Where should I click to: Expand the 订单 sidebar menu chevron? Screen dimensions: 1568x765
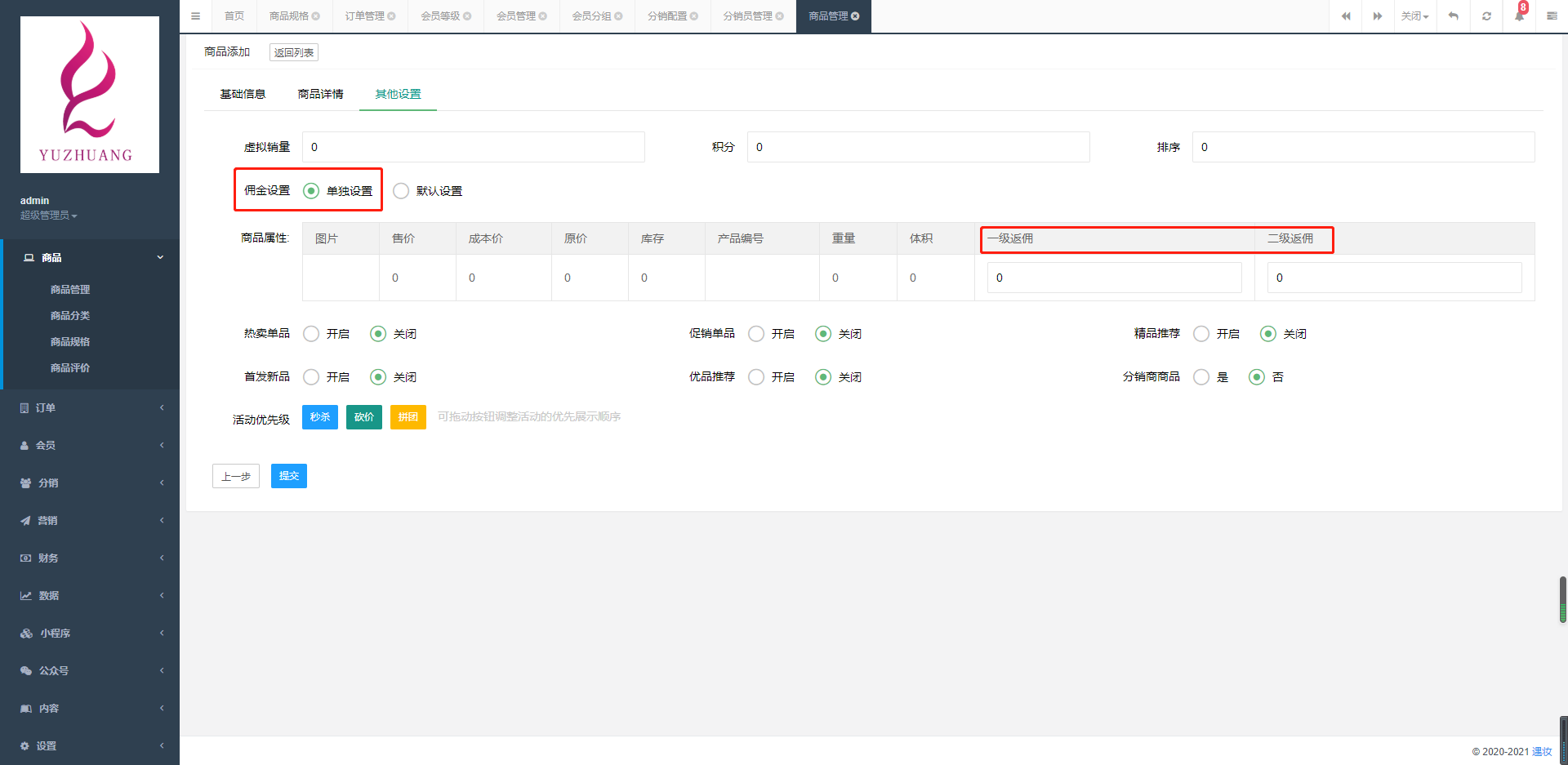[x=162, y=407]
